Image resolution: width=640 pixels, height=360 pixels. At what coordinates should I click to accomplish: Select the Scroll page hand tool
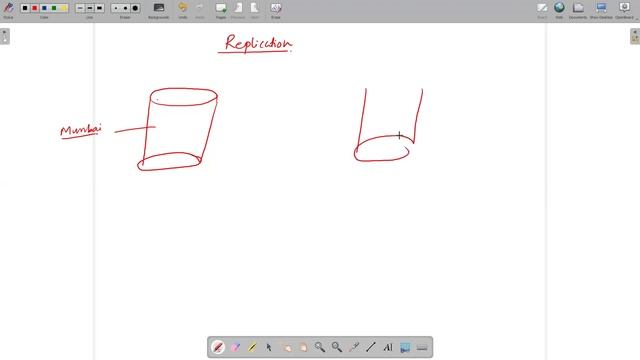(303, 347)
